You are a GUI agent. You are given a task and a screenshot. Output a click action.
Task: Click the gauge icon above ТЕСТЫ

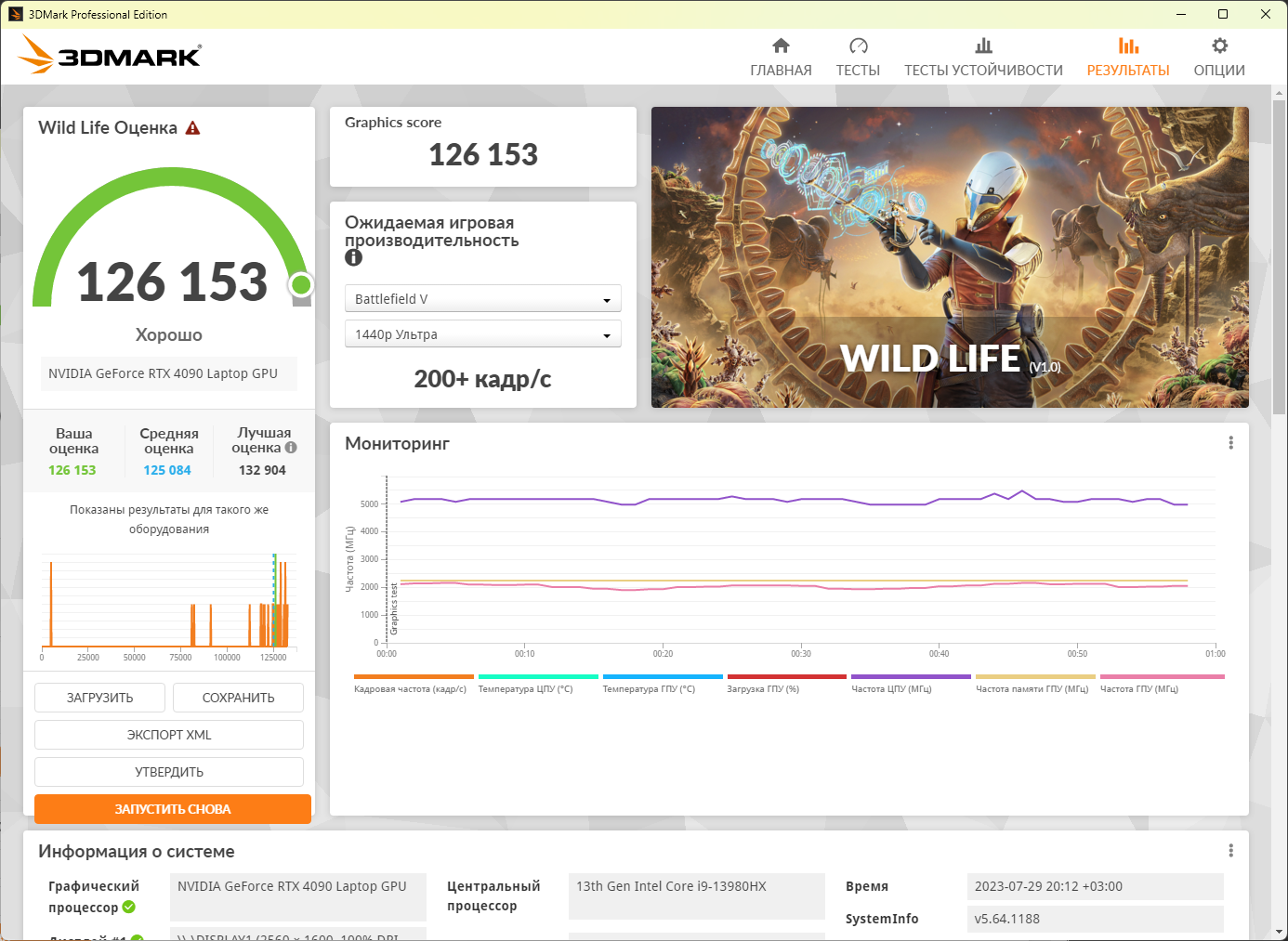coord(858,46)
